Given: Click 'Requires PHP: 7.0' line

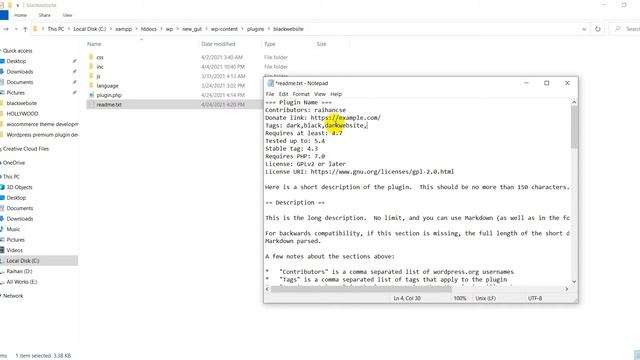Looking at the screenshot, I should point(295,156).
